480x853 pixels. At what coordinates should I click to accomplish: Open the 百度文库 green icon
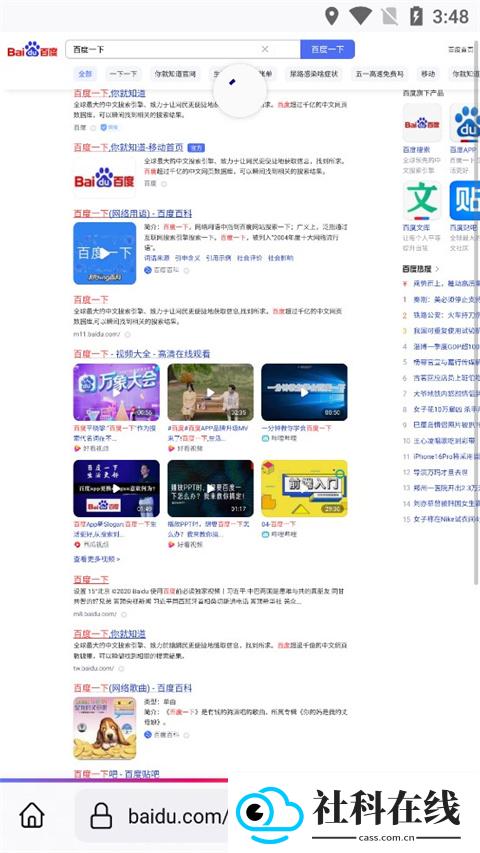coord(422,201)
